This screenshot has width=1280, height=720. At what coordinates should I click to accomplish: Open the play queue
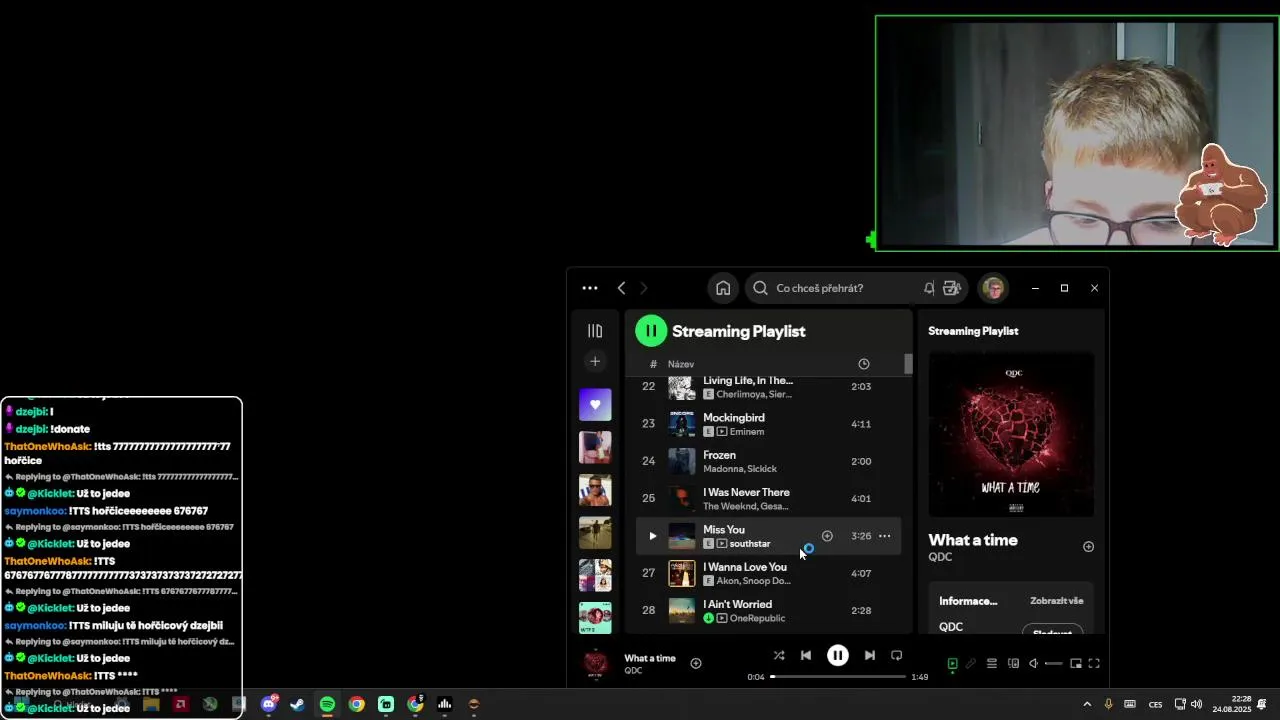(x=992, y=663)
